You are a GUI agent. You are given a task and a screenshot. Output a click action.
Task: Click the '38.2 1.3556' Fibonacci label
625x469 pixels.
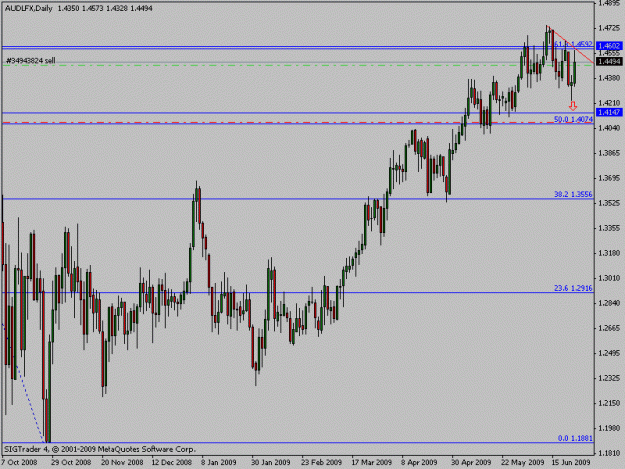(x=573, y=194)
